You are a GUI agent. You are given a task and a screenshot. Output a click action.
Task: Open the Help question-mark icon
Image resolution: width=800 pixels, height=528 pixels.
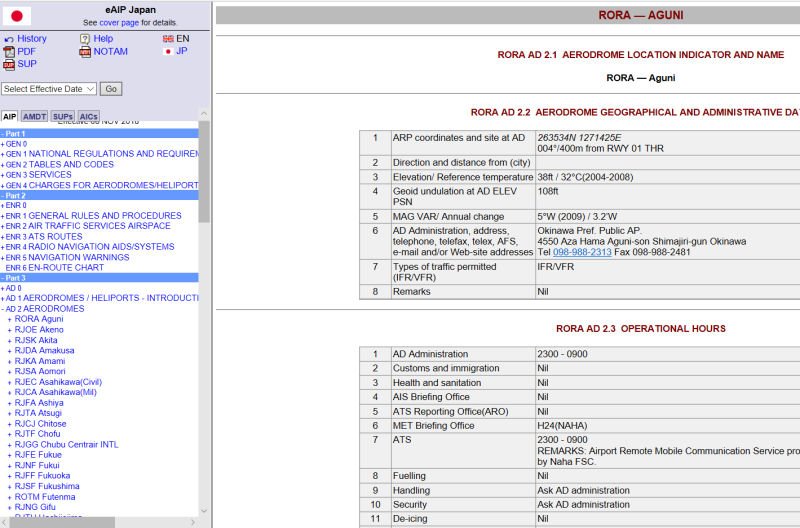85,39
